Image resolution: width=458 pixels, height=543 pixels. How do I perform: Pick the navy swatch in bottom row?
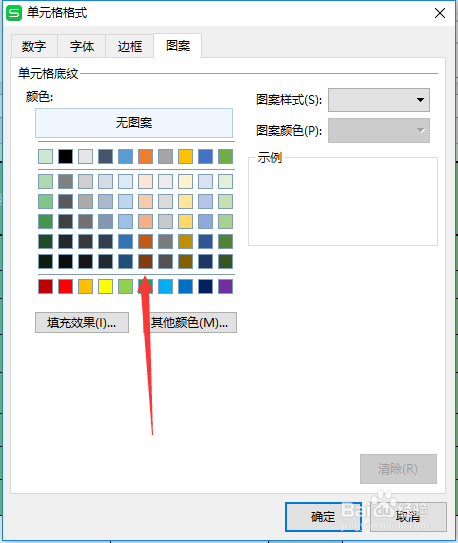pos(205,286)
